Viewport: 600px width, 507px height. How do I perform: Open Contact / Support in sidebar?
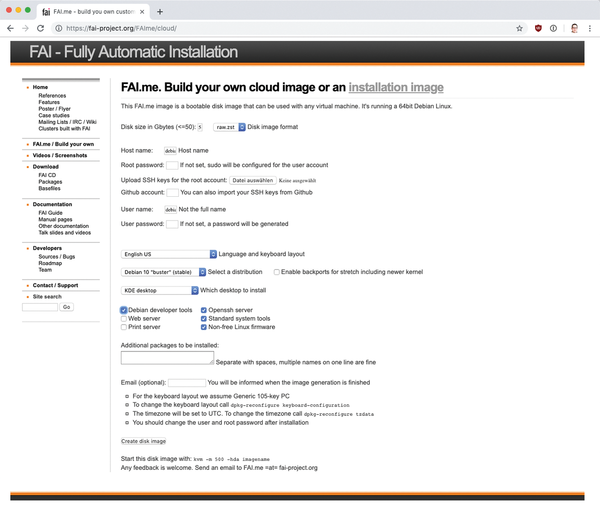(x=55, y=285)
